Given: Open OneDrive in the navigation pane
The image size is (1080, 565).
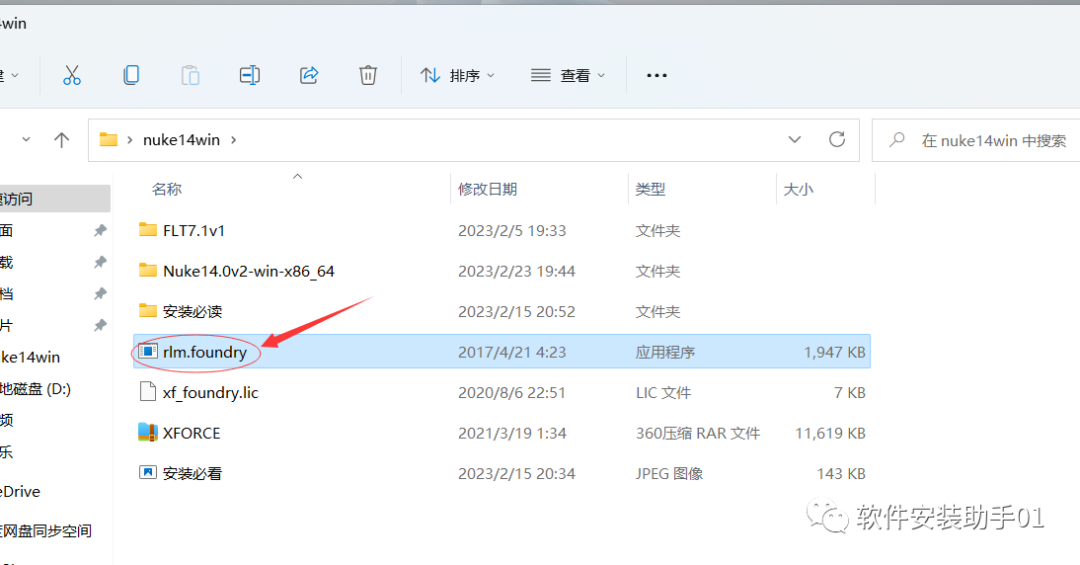Looking at the screenshot, I should click(x=20, y=491).
